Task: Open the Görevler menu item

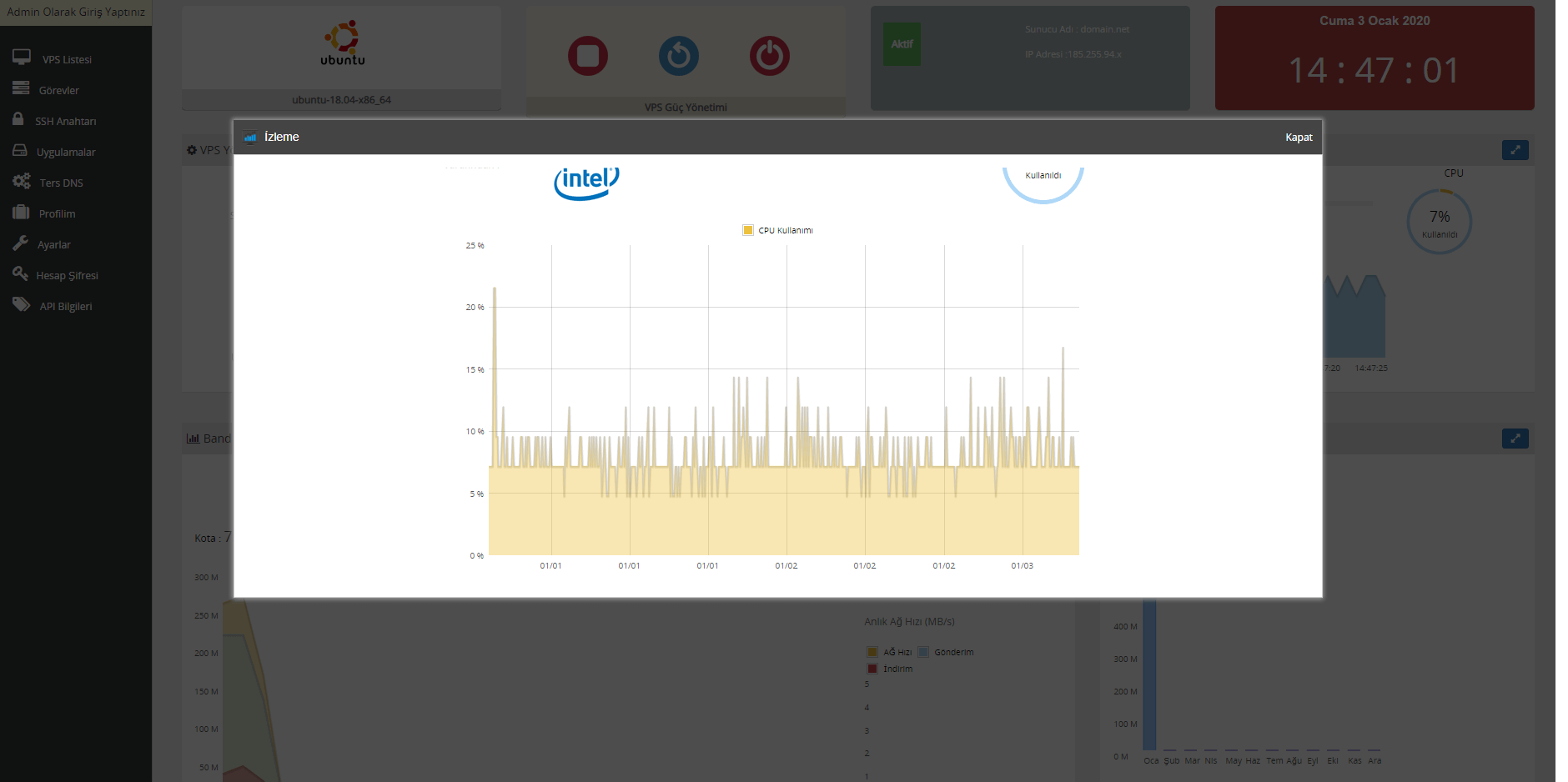Action: tap(58, 90)
